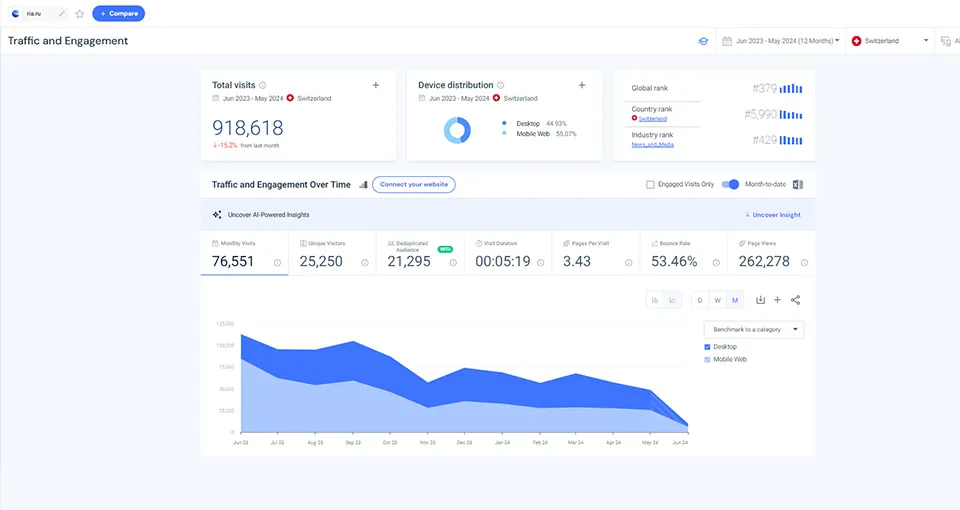This screenshot has height=510, width=960.
Task: Open the Benchmark to a category dropdown
Action: click(x=755, y=329)
